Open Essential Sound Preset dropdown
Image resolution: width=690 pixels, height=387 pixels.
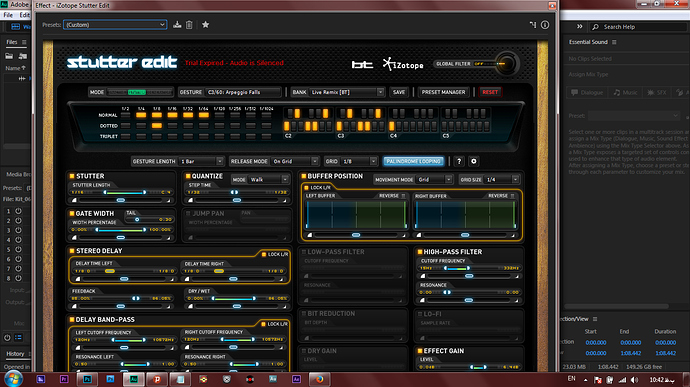pos(634,115)
